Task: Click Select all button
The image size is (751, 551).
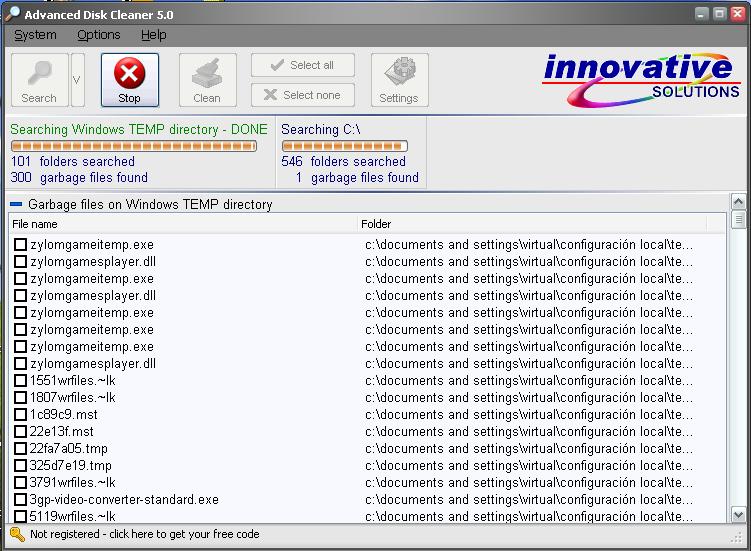Action: [303, 65]
